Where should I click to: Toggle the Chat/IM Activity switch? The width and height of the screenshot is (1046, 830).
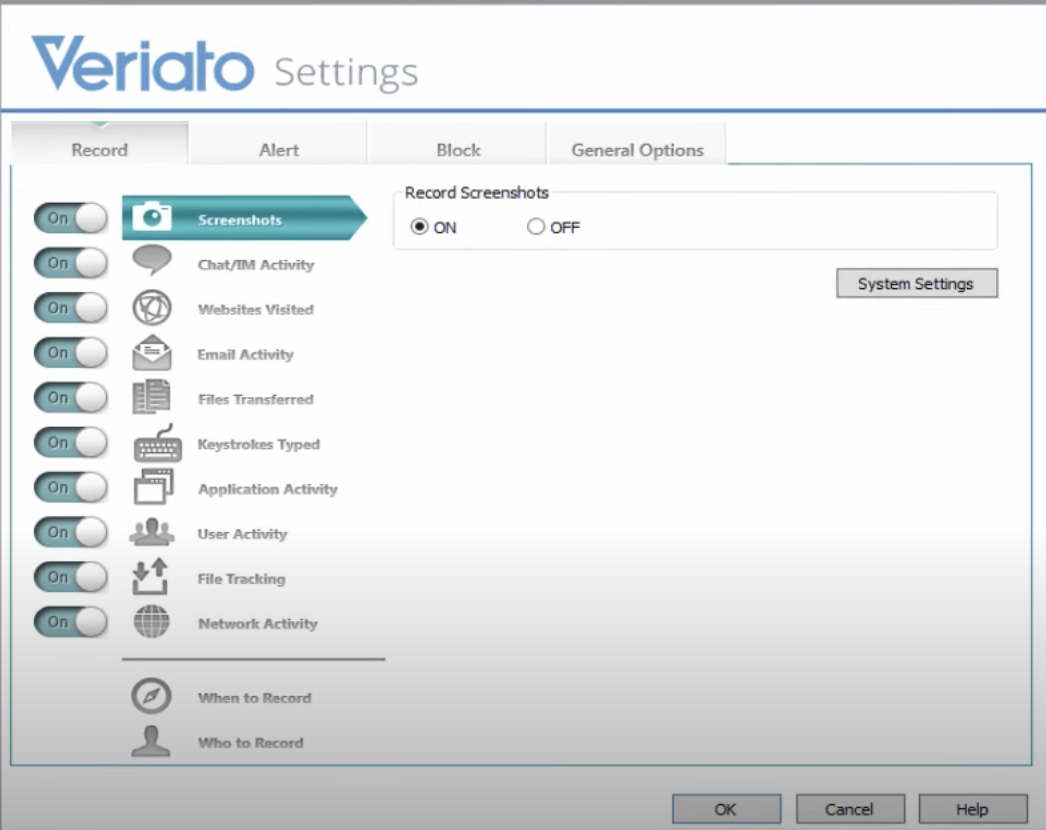click(x=71, y=263)
